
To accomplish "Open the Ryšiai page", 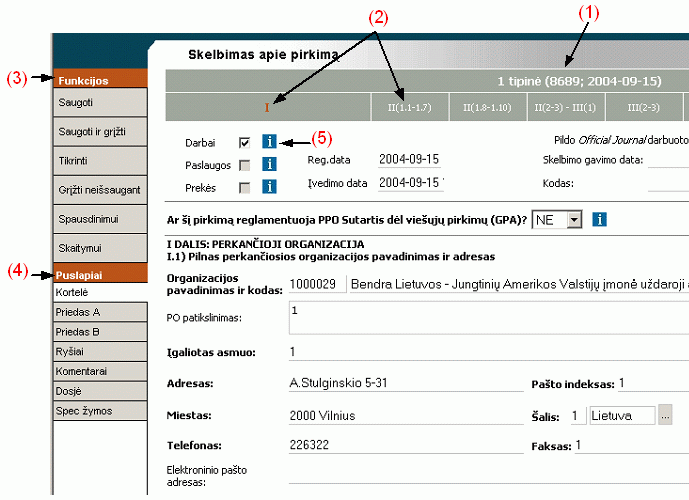I will coord(100,351).
